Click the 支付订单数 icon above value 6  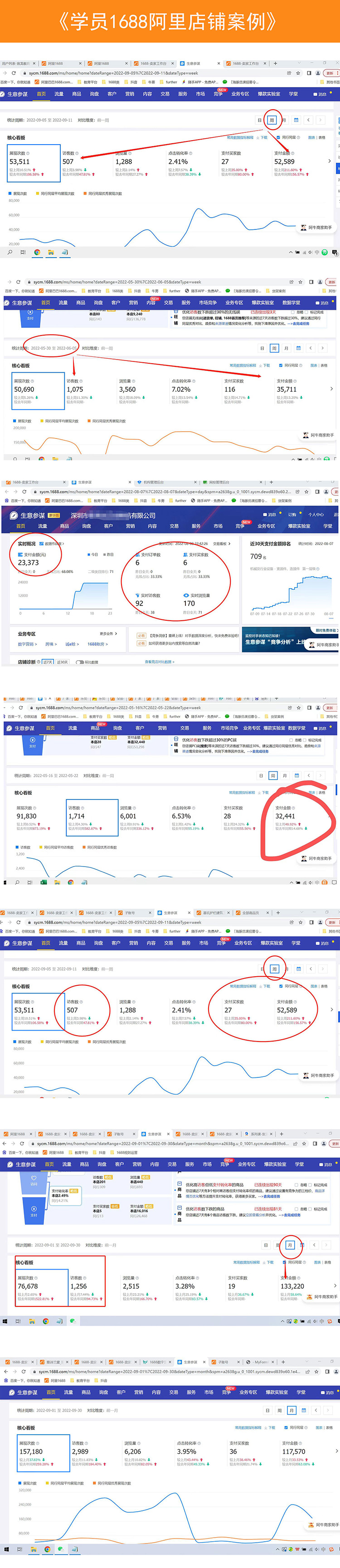(x=137, y=555)
